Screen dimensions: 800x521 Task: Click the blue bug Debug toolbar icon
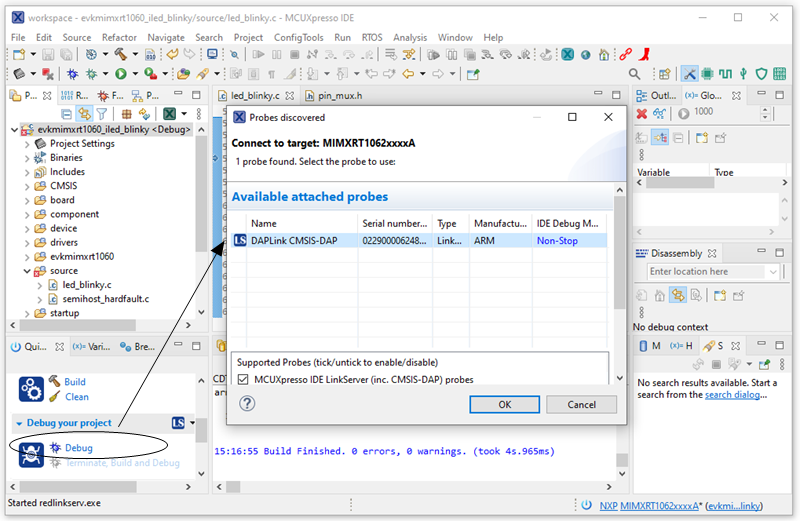click(x=72, y=74)
